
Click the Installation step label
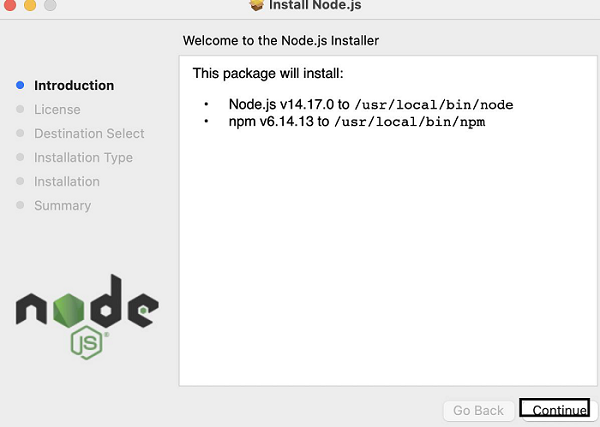coord(67,182)
